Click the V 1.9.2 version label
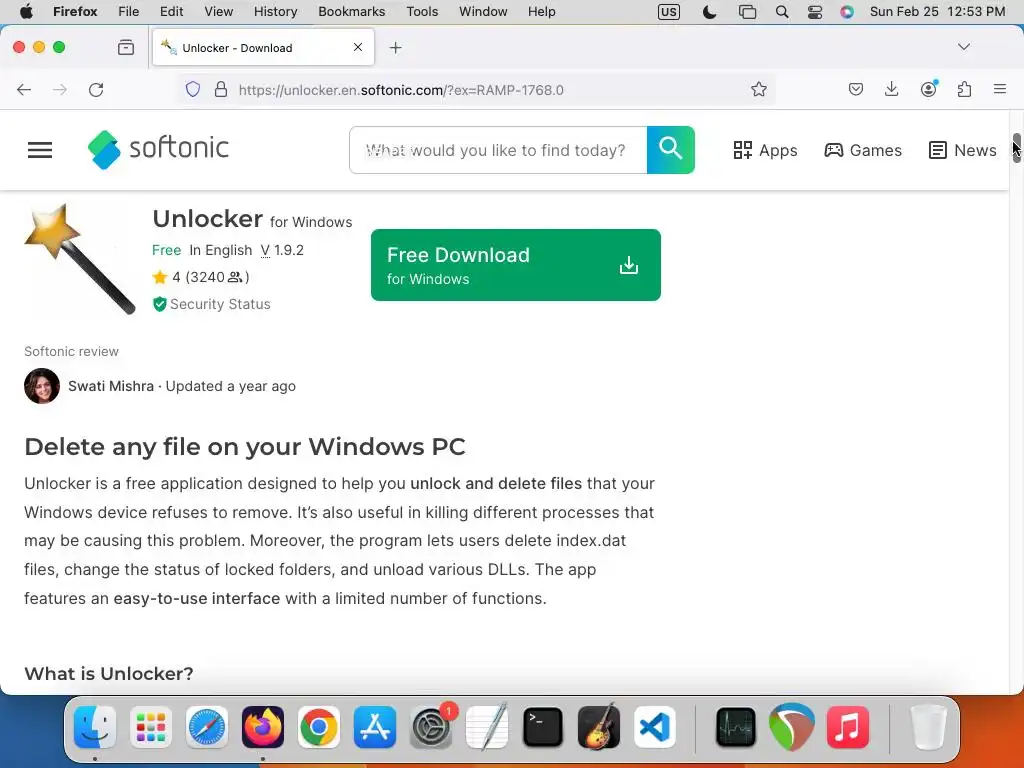Image resolution: width=1024 pixels, height=768 pixels. pos(282,250)
